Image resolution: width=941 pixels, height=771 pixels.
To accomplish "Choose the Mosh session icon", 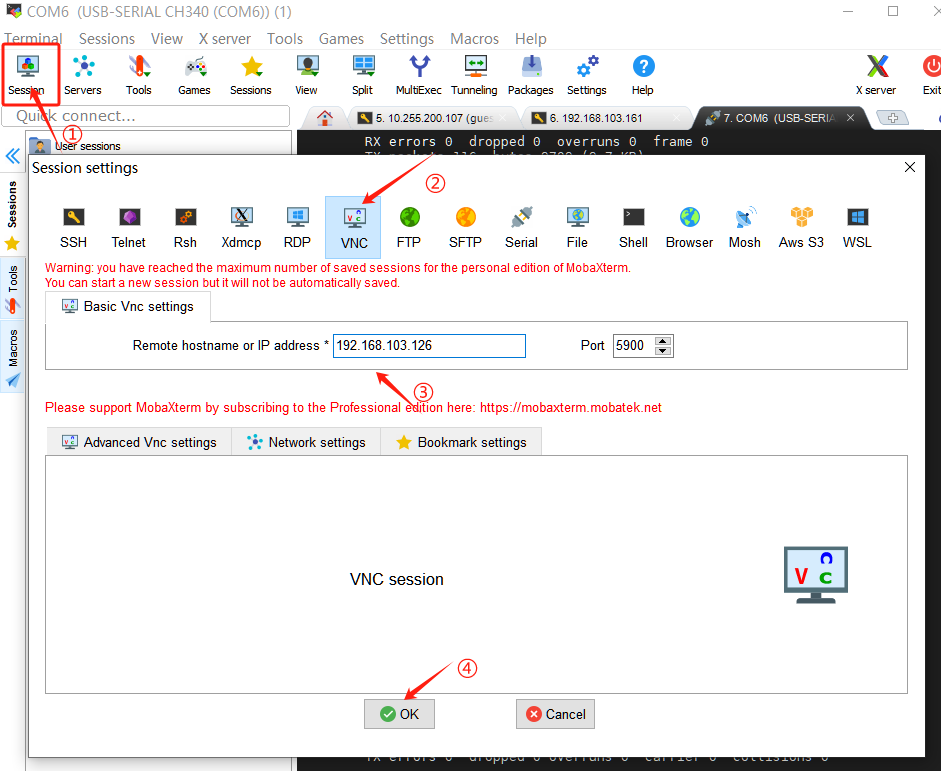I will (x=744, y=226).
